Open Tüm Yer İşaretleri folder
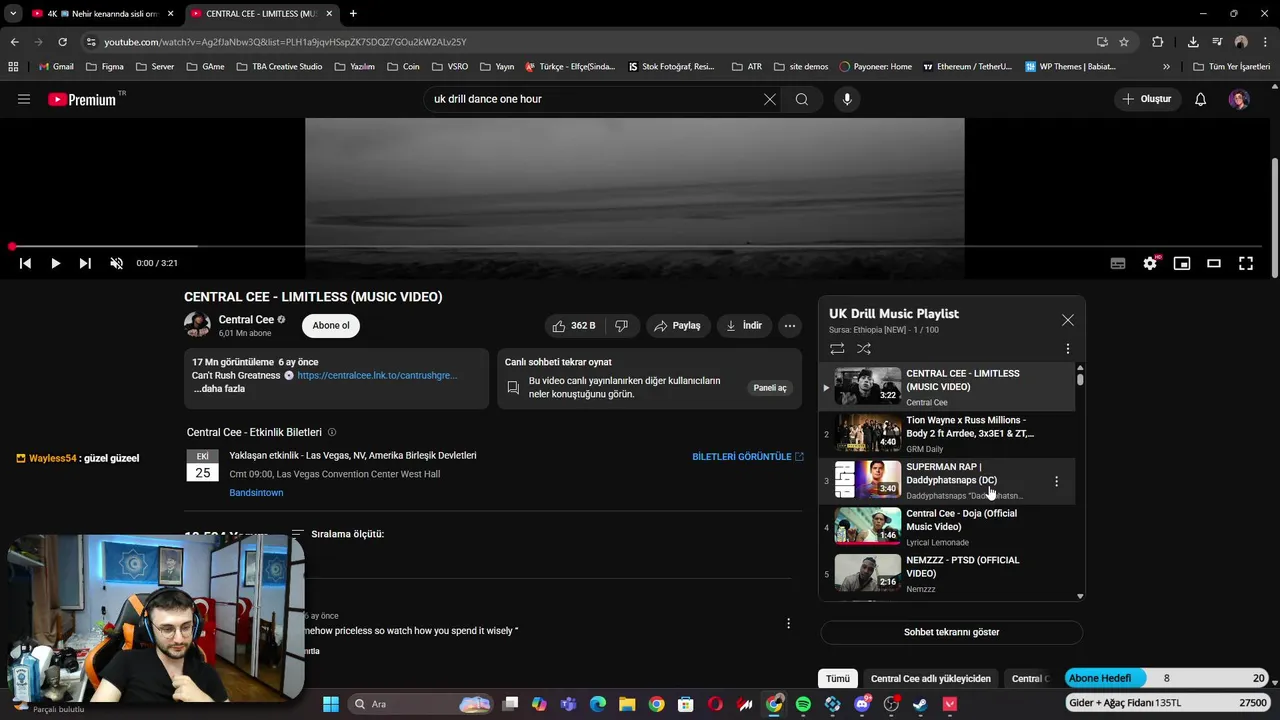Screen dimensions: 1280x720 pyautogui.click(x=1231, y=67)
